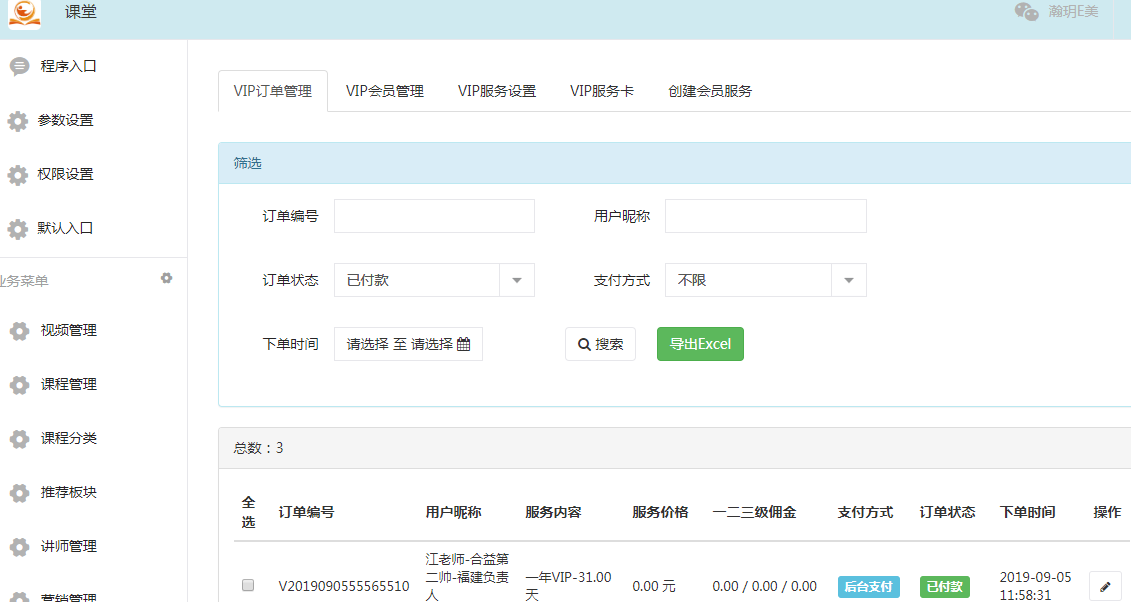Open the VIP服务设置 tab
The width and height of the screenshot is (1131, 602).
497,91
